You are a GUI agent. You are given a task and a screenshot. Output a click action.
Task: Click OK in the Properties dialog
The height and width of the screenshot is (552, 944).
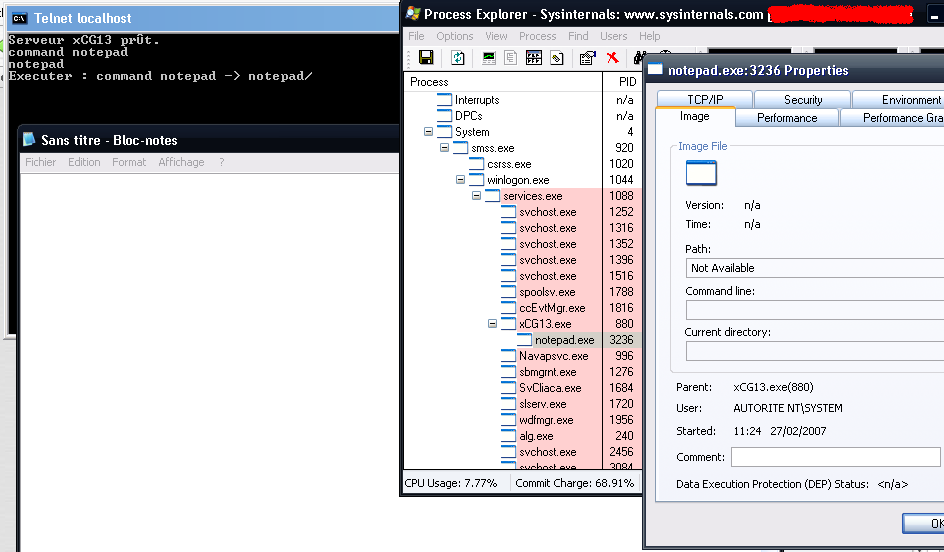924,523
